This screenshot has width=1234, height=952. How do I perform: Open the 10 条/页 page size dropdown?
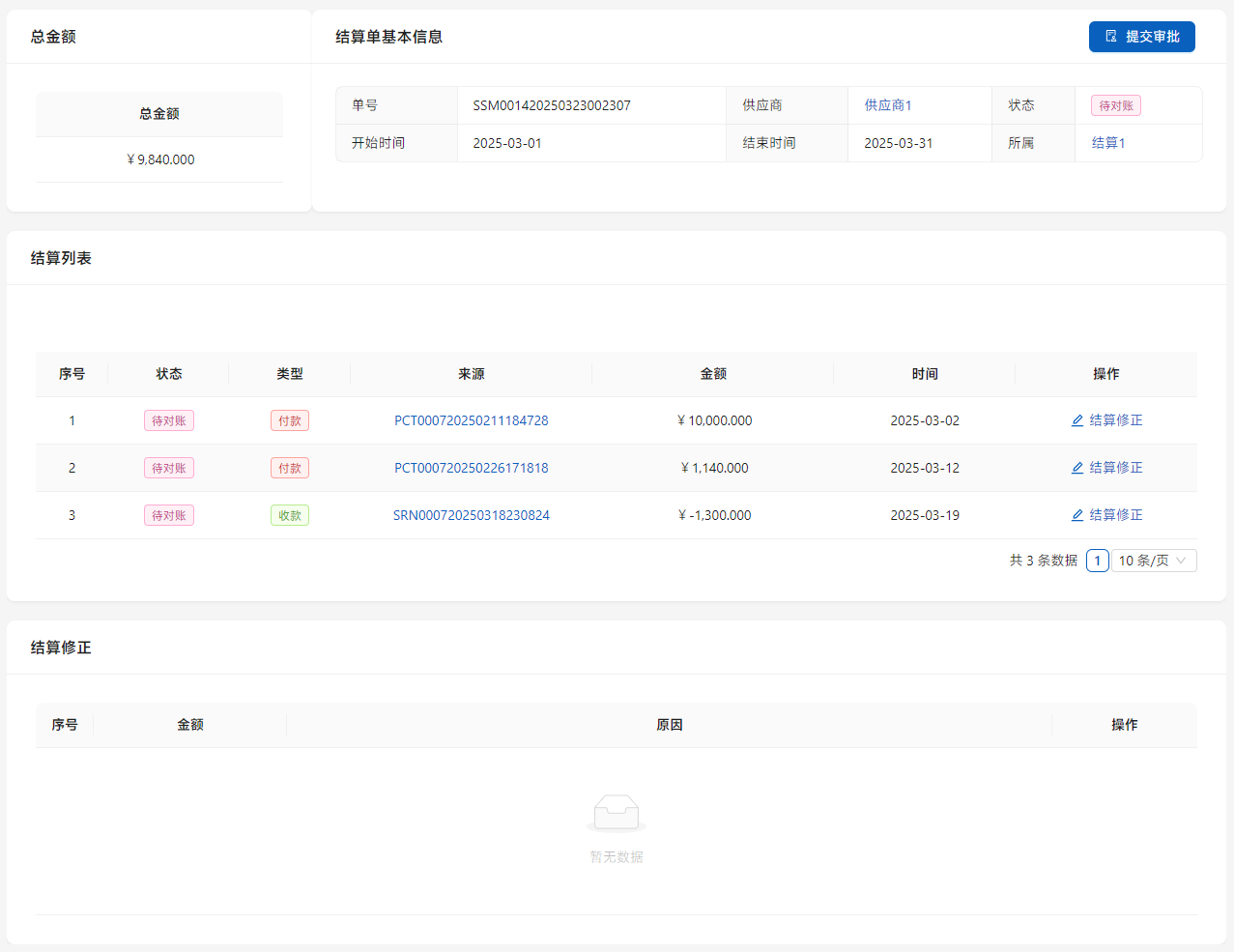pyautogui.click(x=1153, y=561)
